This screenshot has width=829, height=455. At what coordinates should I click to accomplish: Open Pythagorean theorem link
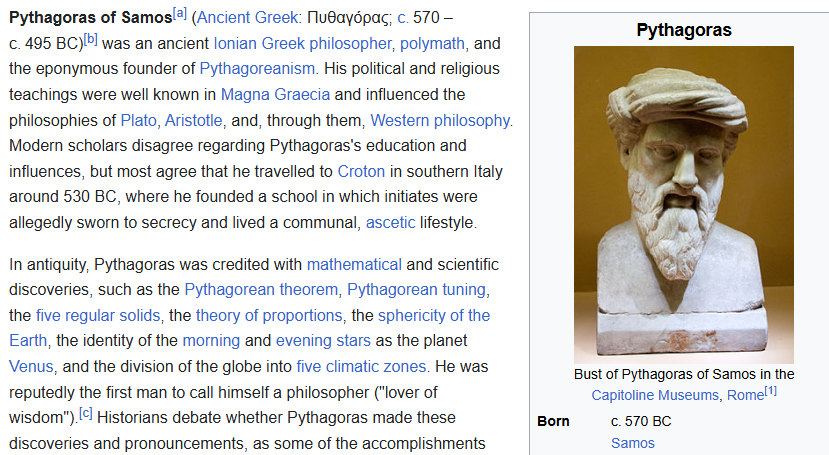261,290
